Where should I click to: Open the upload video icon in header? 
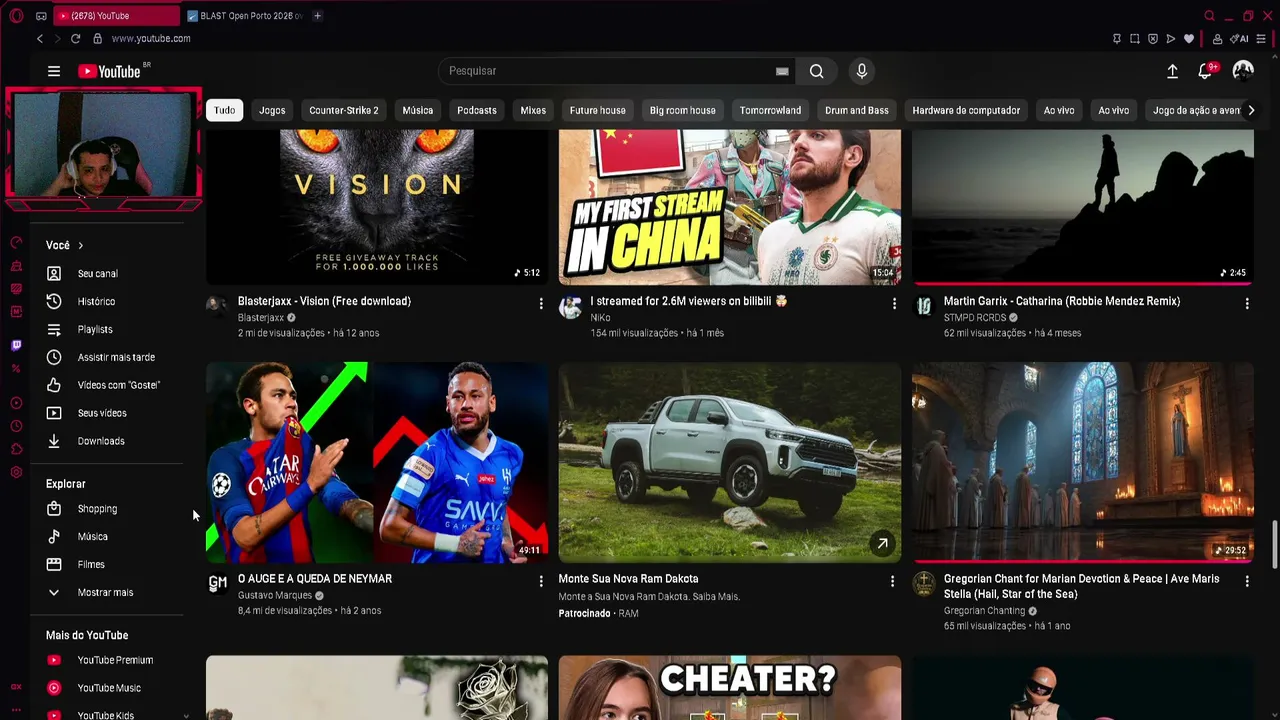(x=1172, y=71)
